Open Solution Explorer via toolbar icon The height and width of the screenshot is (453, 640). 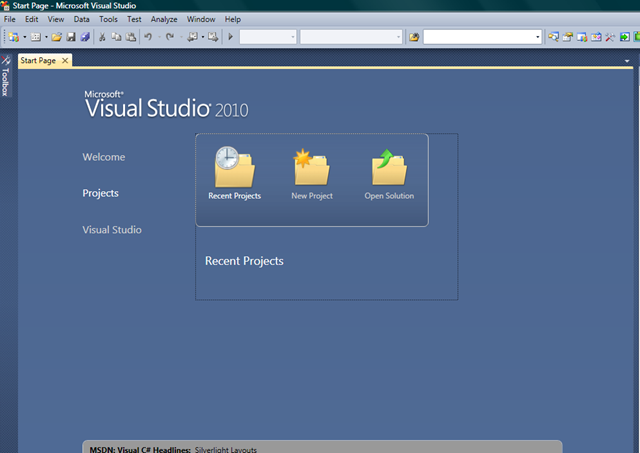(553, 37)
